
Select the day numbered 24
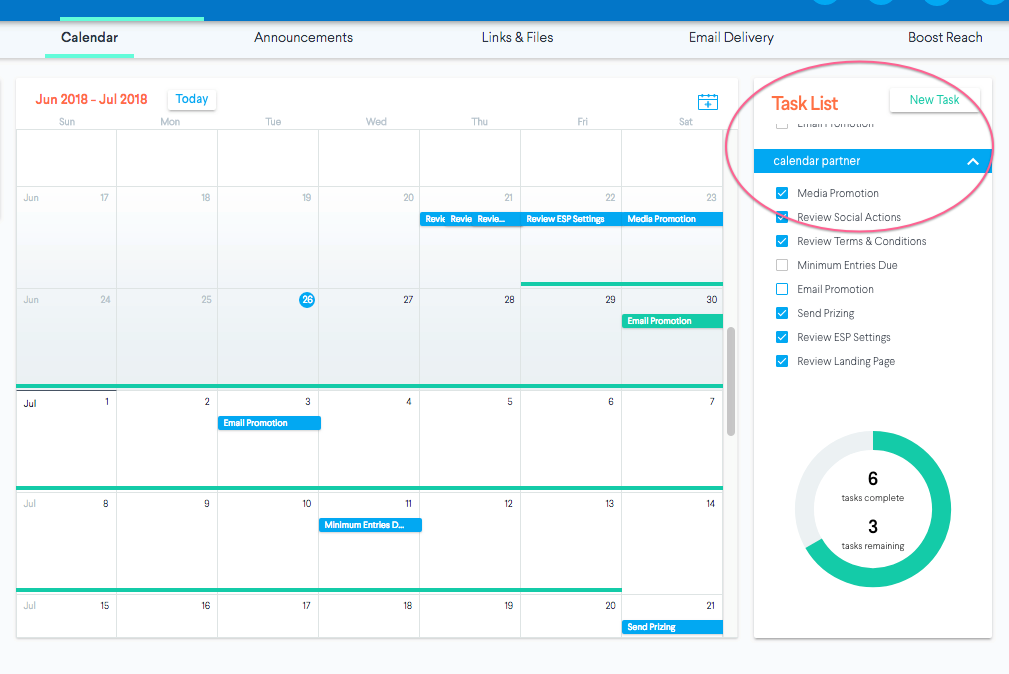105,299
